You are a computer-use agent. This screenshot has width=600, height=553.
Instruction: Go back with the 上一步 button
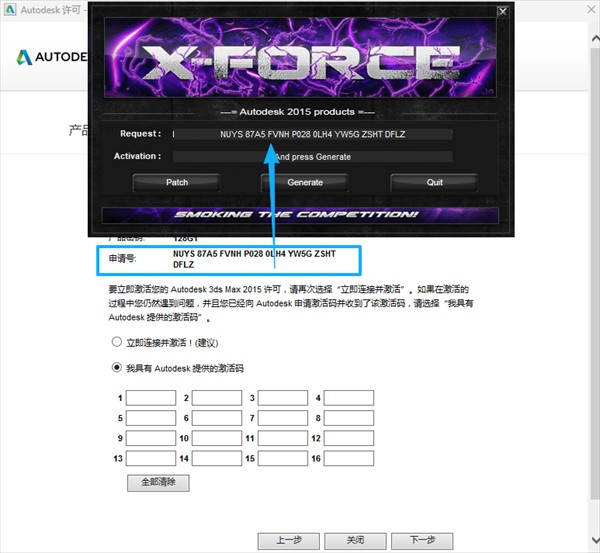[287, 540]
